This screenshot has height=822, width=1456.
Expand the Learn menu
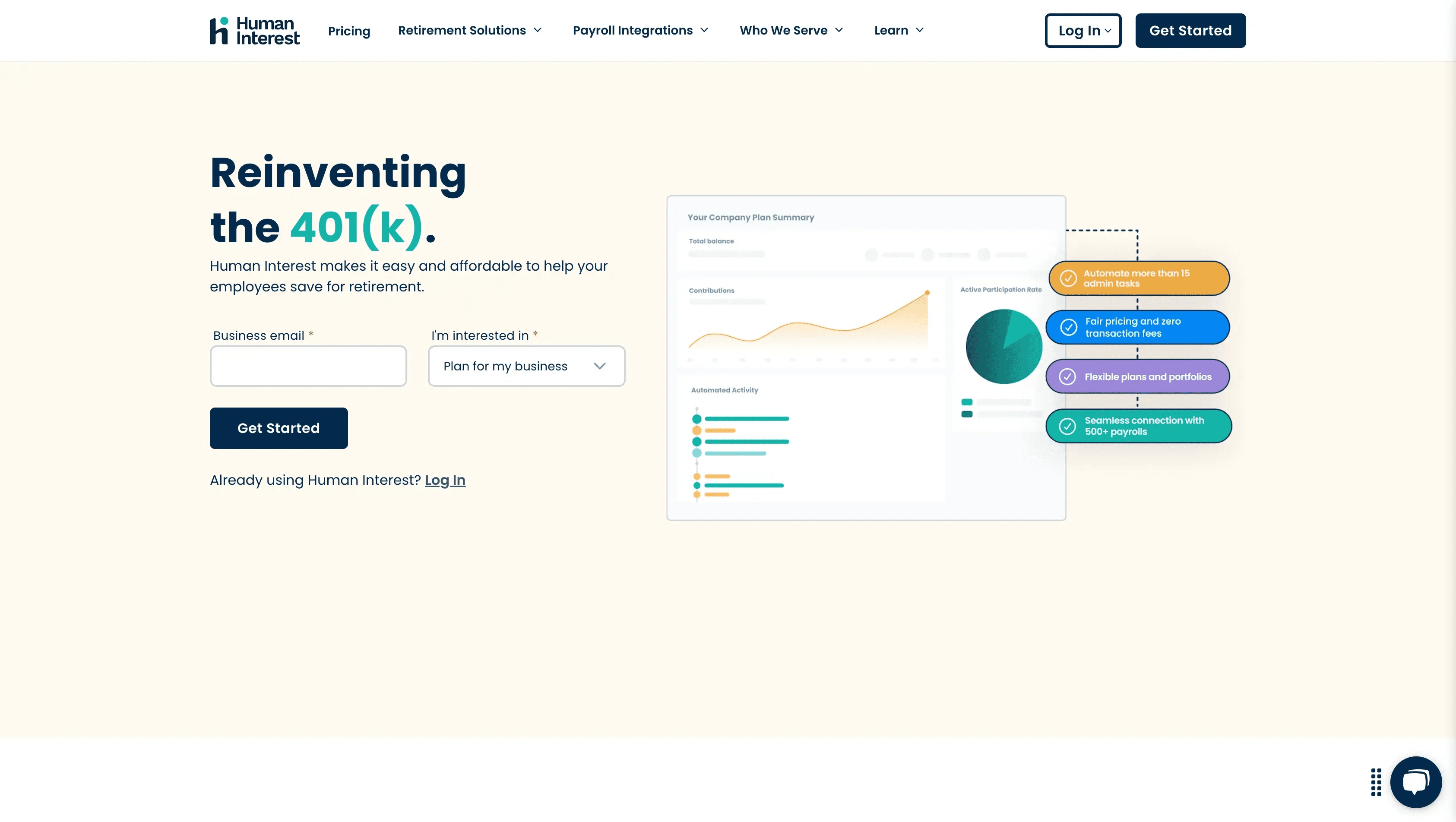pos(899,31)
